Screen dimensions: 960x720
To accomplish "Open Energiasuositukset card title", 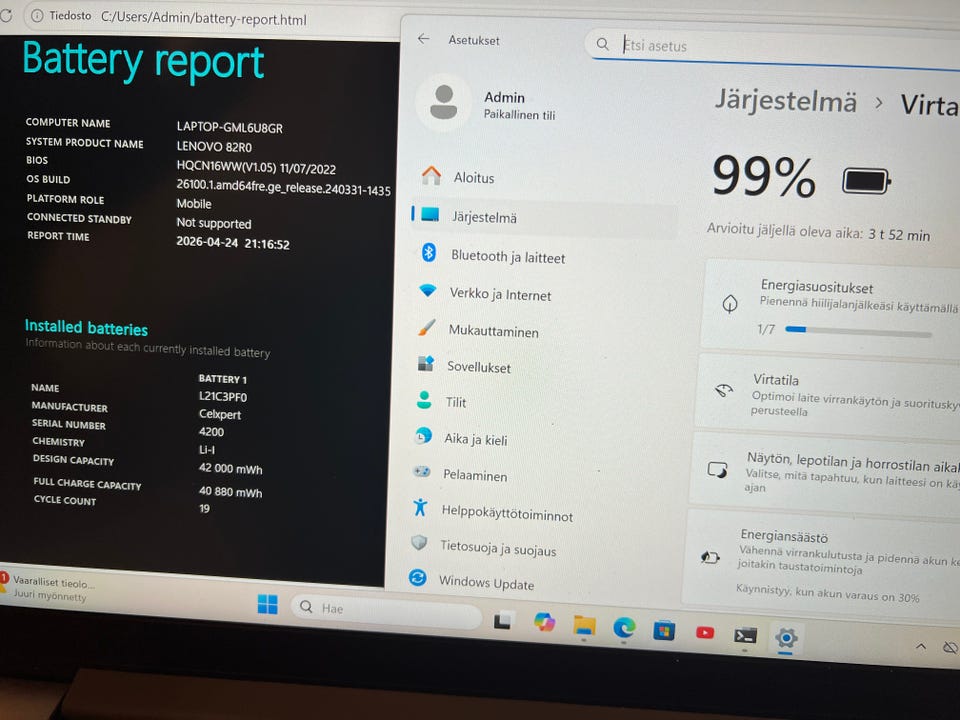I will pyautogui.click(x=817, y=286).
